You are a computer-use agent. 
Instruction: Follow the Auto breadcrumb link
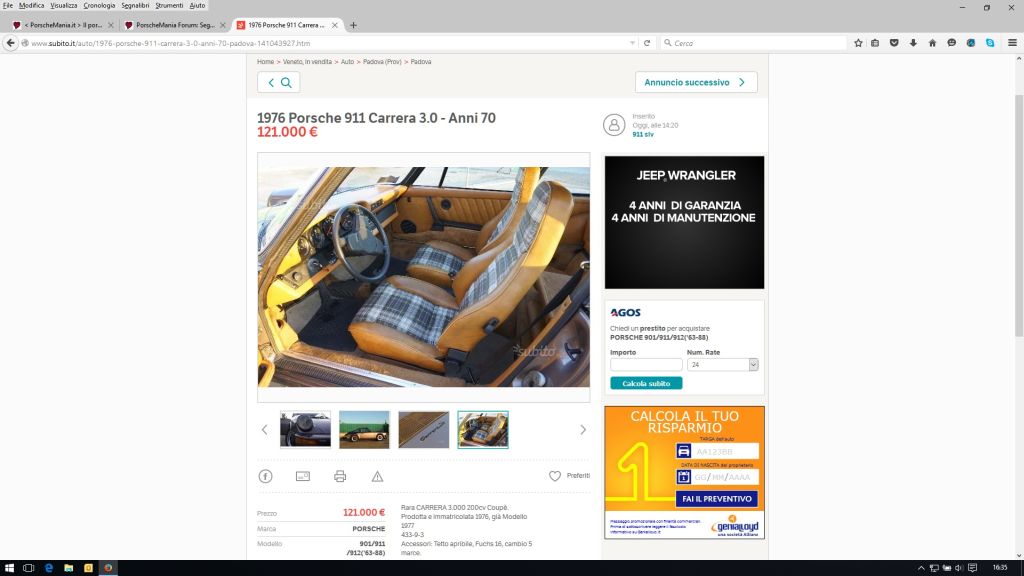click(x=347, y=62)
